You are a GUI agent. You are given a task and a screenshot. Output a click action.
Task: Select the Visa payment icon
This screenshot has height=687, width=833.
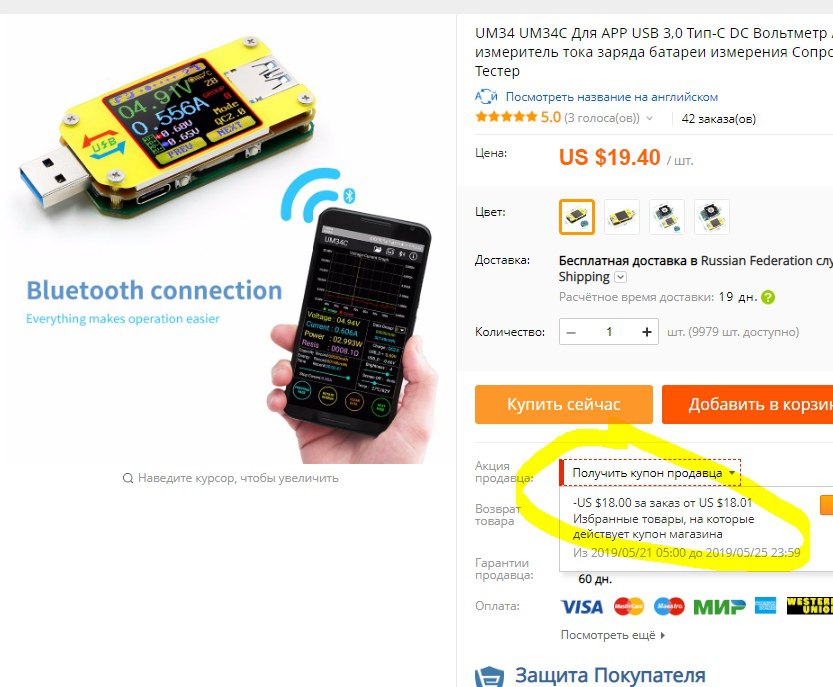582,606
